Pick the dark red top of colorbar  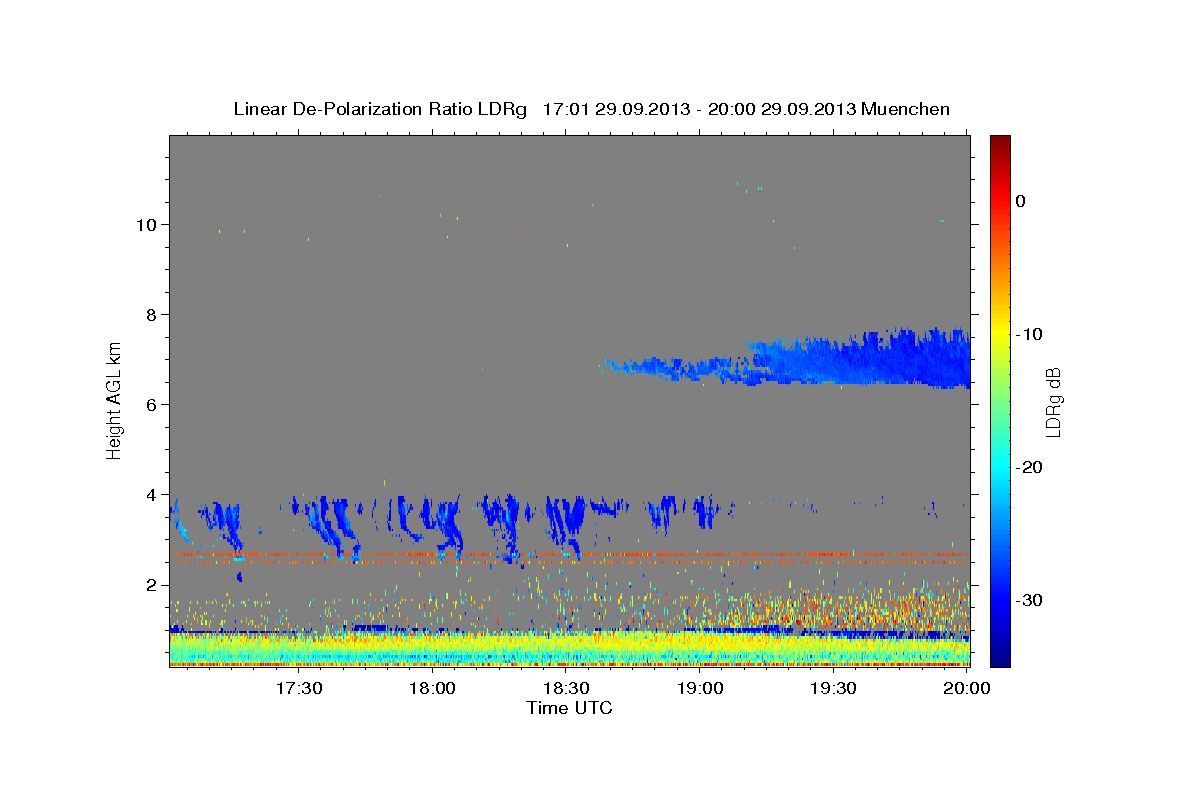pyautogui.click(x=1000, y=142)
